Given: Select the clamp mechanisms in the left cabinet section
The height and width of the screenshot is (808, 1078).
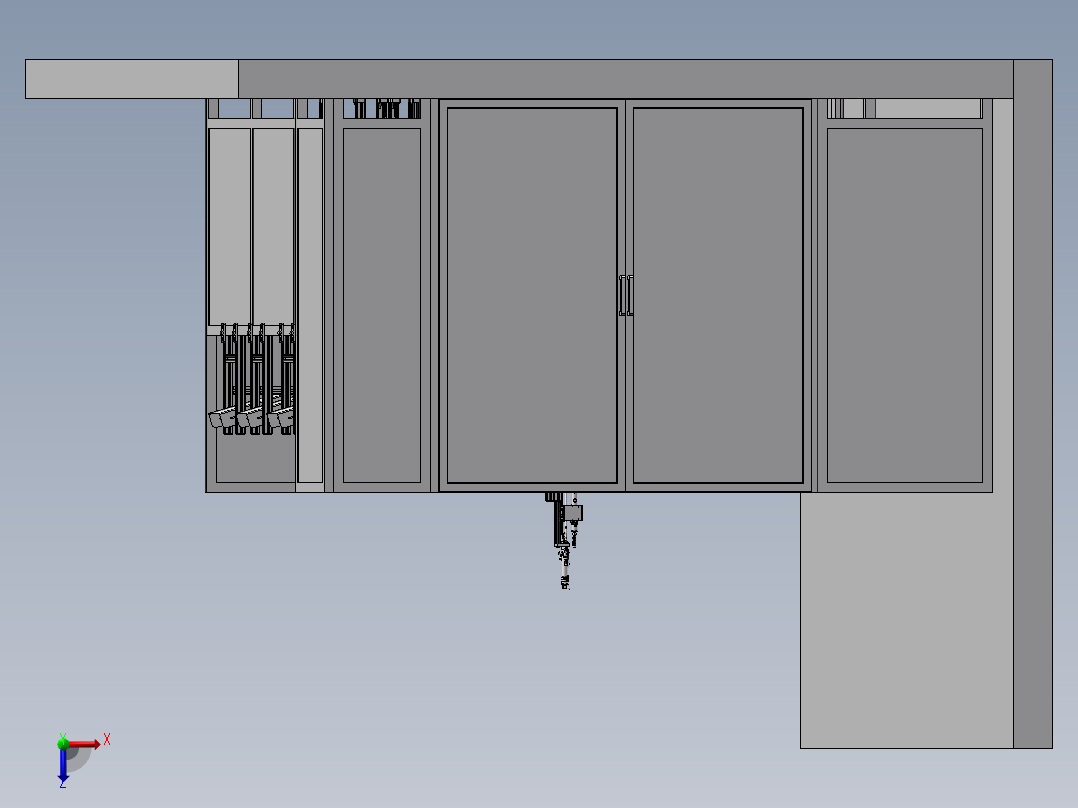Looking at the screenshot, I should [x=252, y=379].
